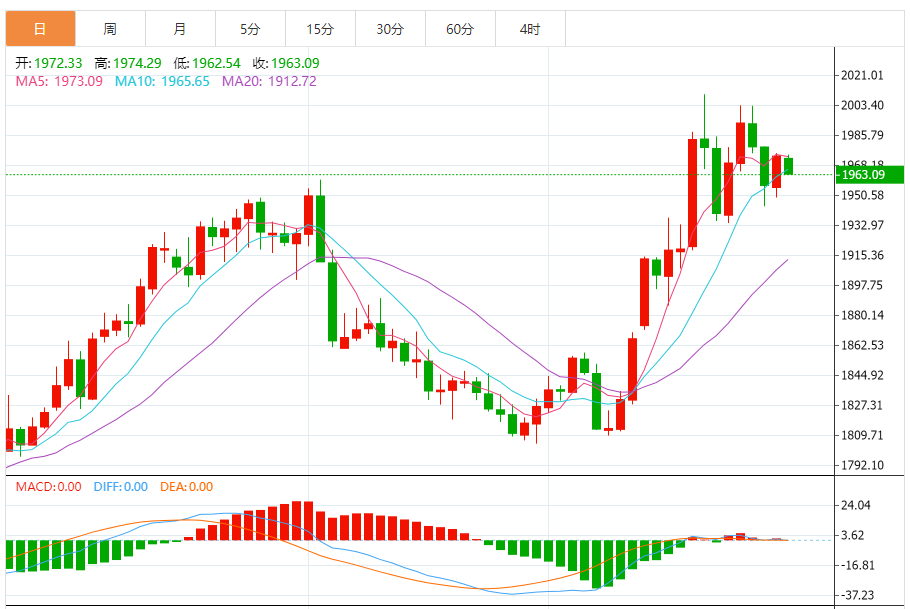Screen dimensions: 910x609
Task: Click the high price 高:1974.29 readout
Action: (x=128, y=63)
